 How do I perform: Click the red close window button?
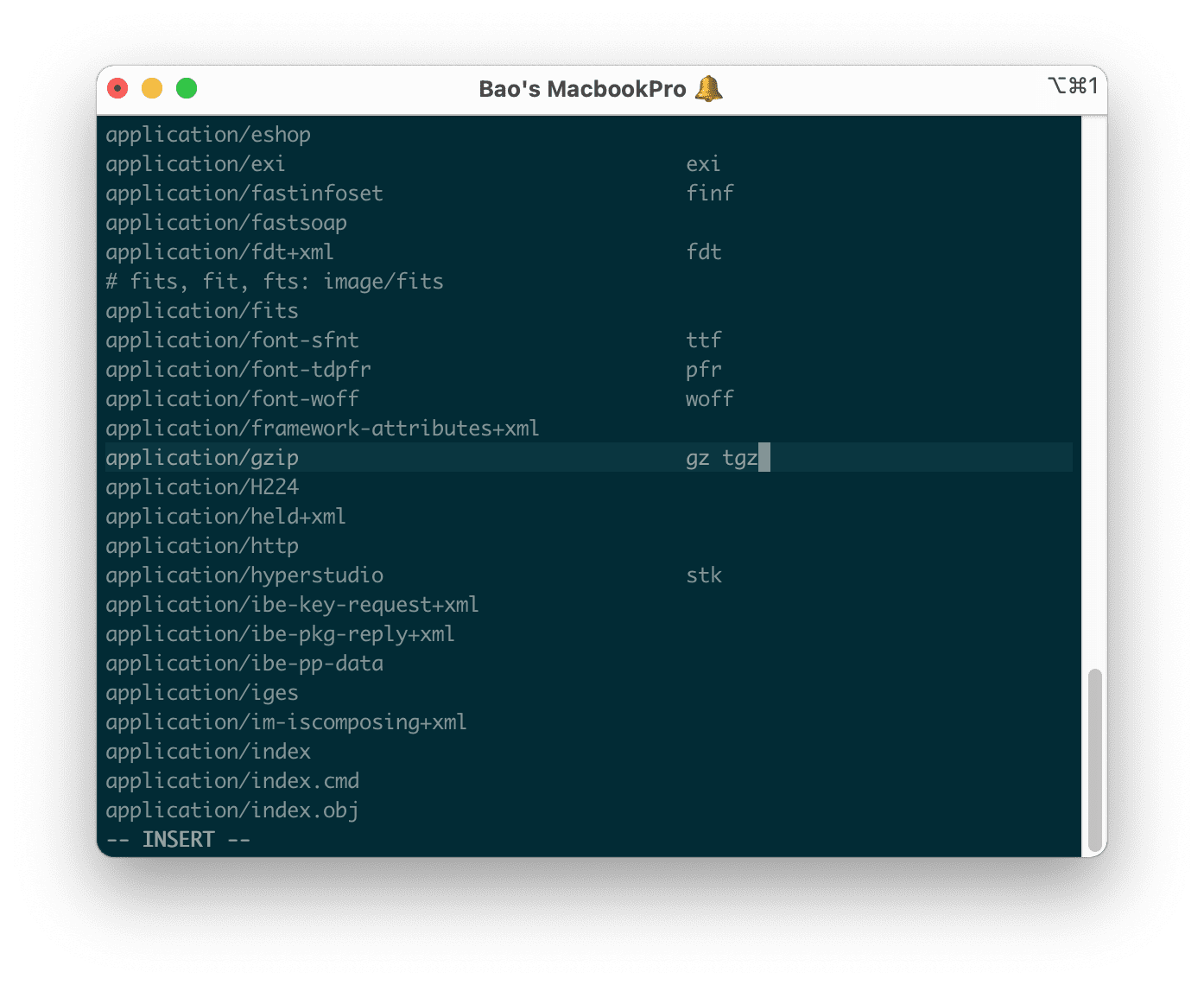click(x=117, y=88)
